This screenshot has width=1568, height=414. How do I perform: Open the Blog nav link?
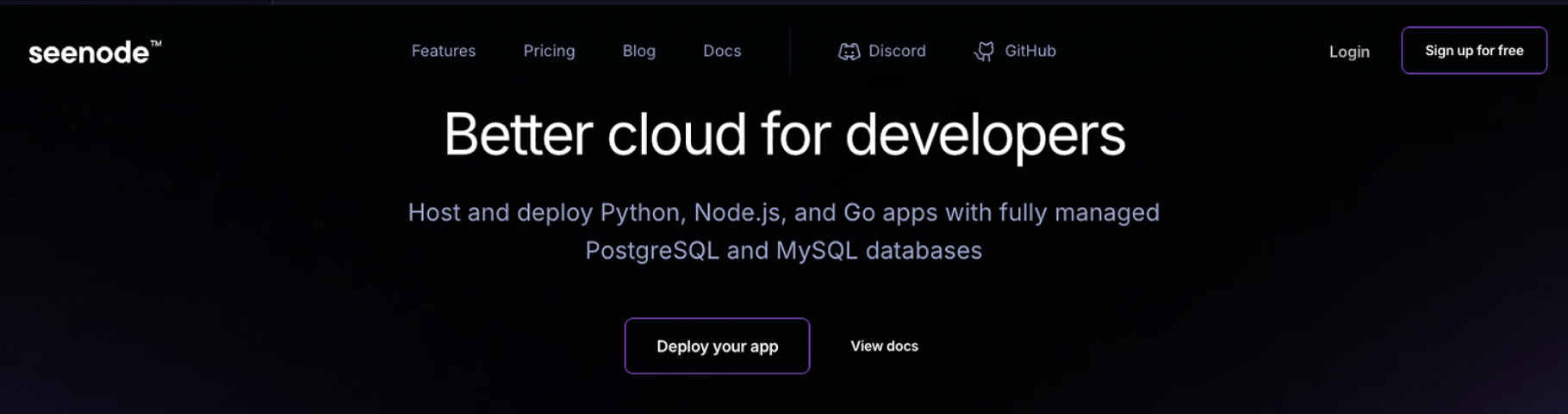(x=638, y=51)
